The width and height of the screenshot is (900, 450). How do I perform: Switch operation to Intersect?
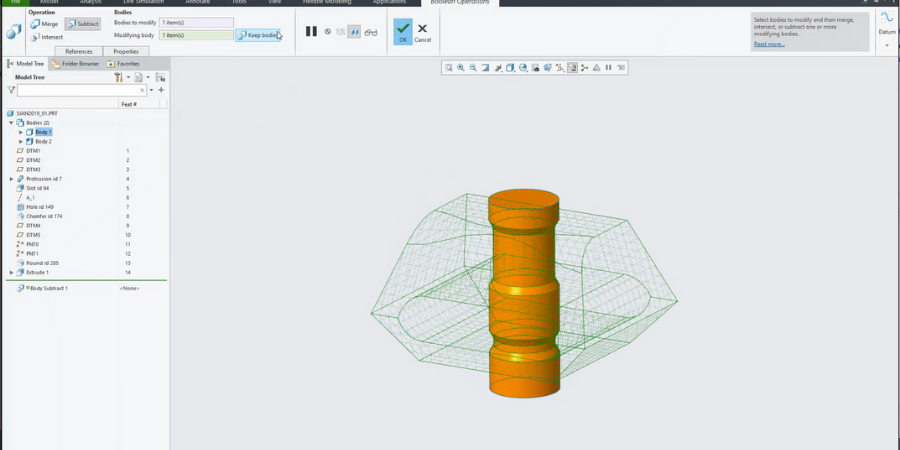pyautogui.click(x=46, y=37)
